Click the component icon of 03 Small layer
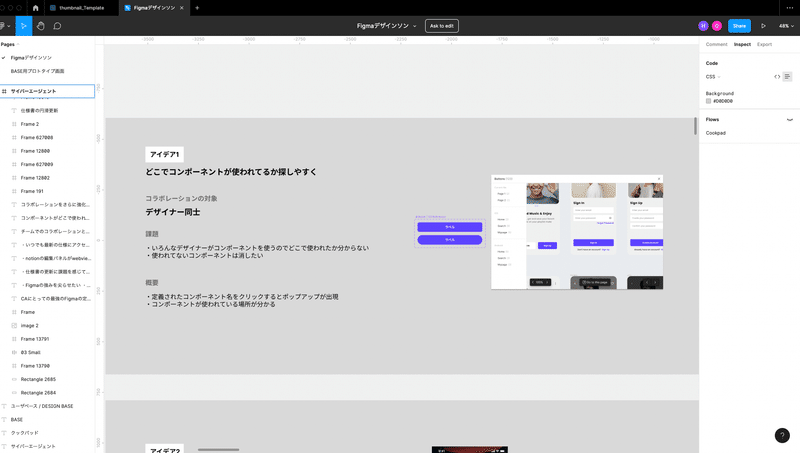Screen dimensions: 800x453 pyautogui.click(x=14, y=352)
